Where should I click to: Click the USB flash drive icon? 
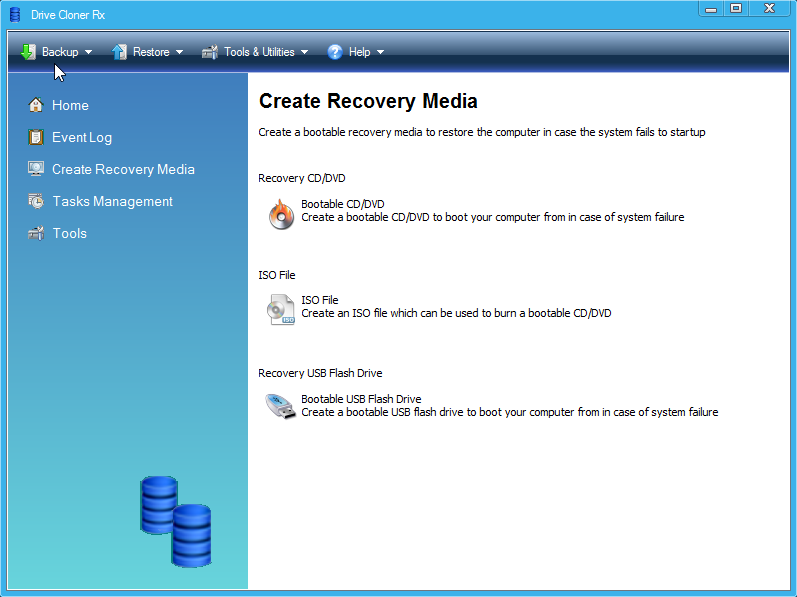pyautogui.click(x=281, y=406)
